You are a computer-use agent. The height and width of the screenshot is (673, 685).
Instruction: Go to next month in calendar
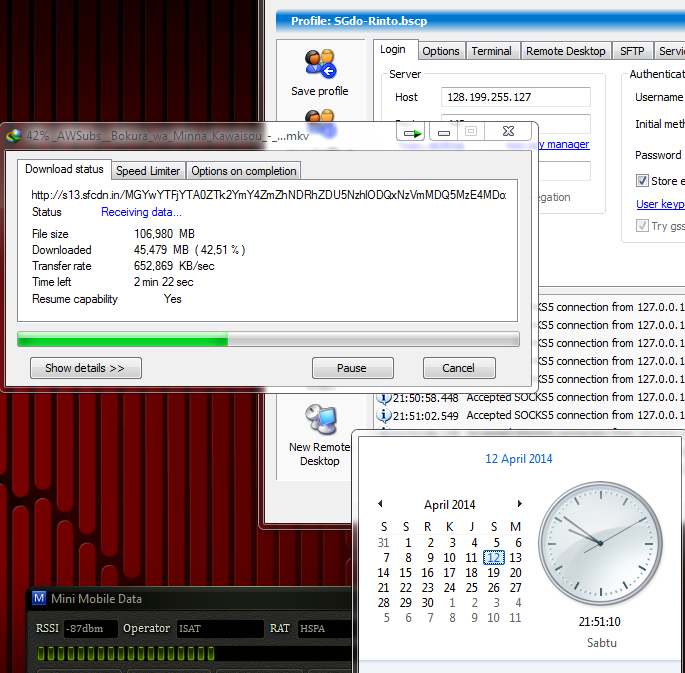pos(519,504)
